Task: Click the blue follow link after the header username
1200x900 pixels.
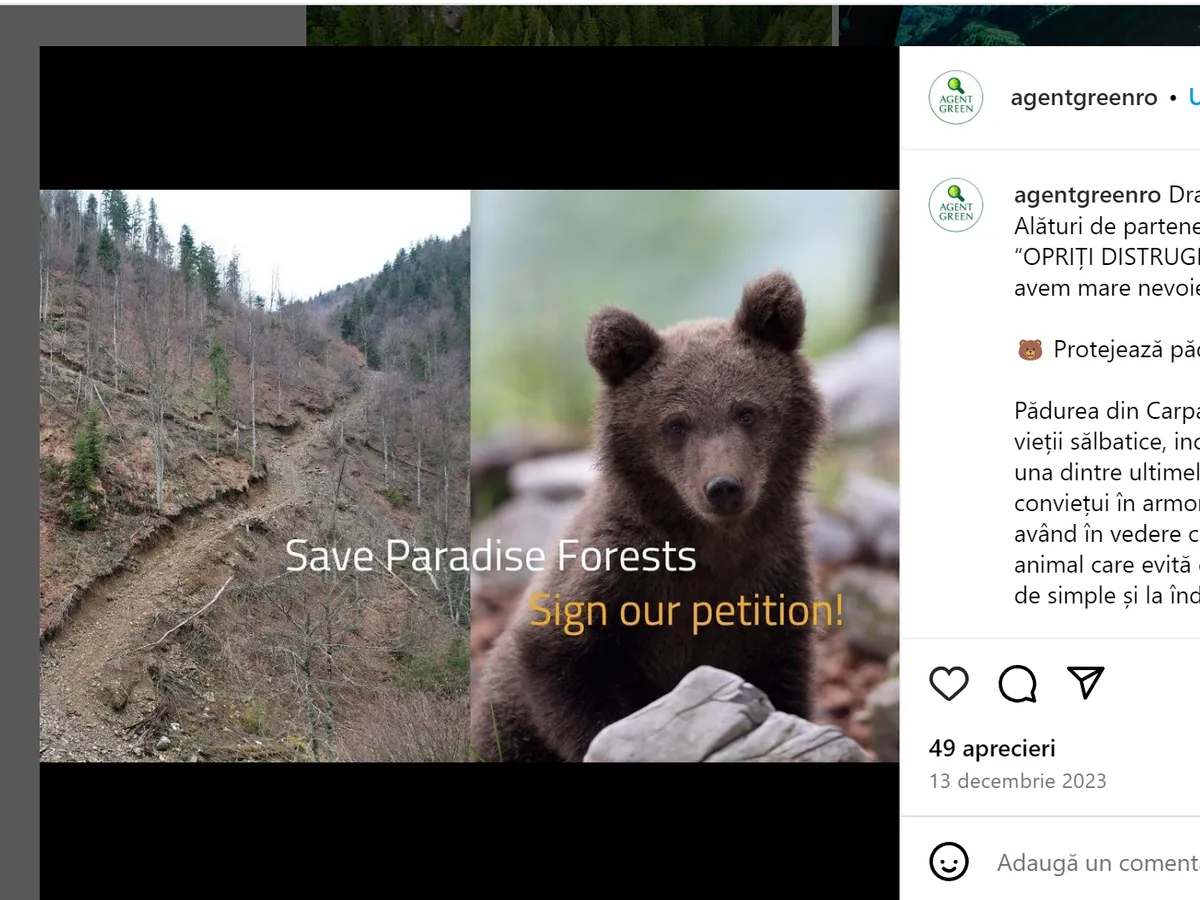Action: (1193, 98)
